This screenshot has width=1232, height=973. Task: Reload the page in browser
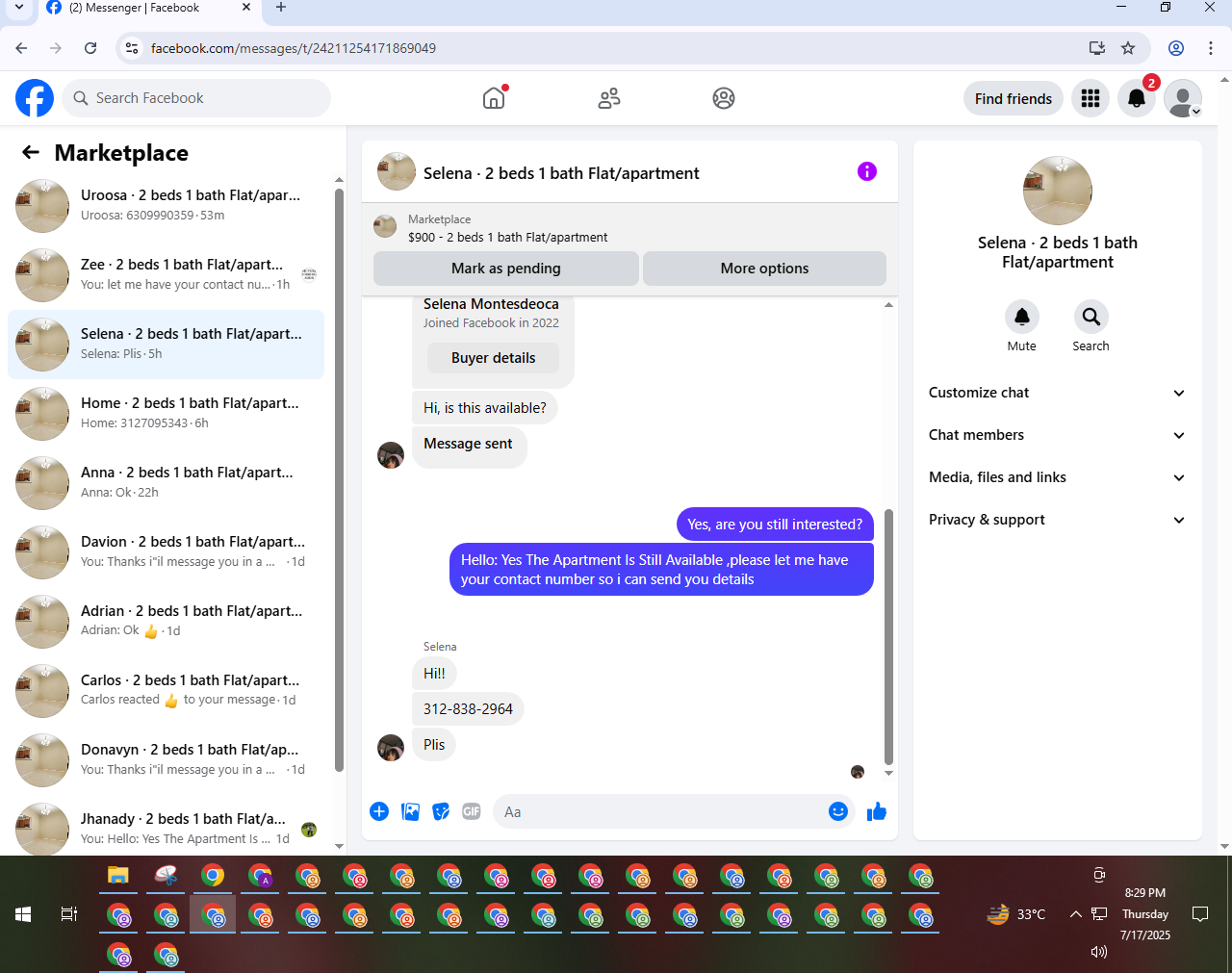click(x=90, y=48)
